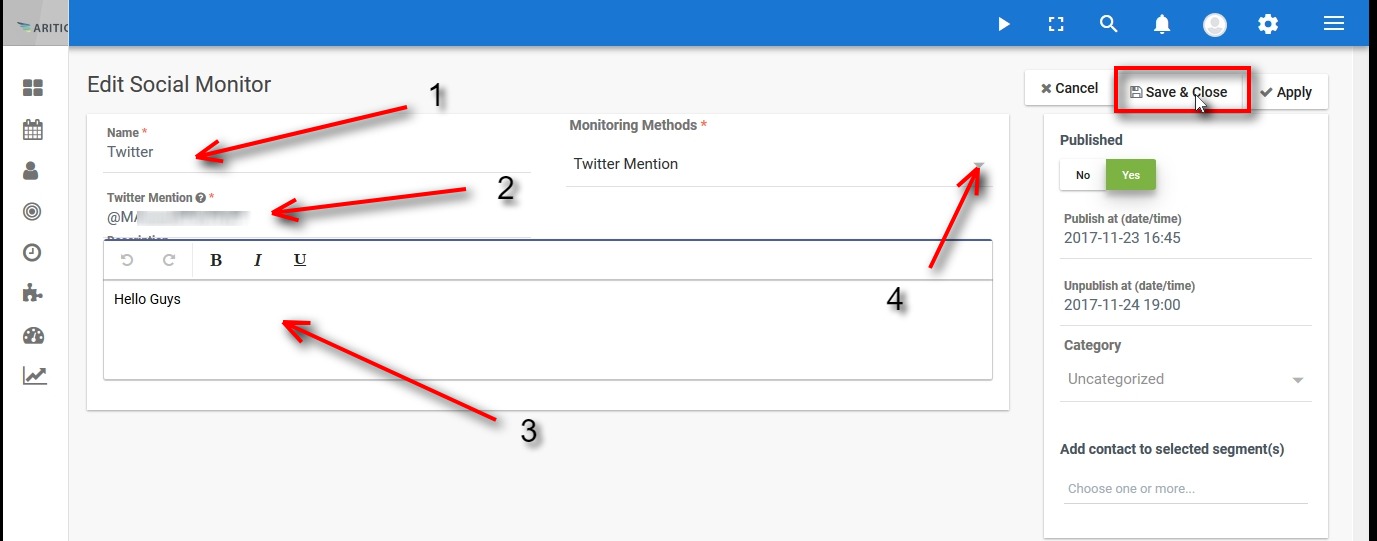Click the target icon in sidebar
Screen dimensions: 1377x541
[32, 211]
